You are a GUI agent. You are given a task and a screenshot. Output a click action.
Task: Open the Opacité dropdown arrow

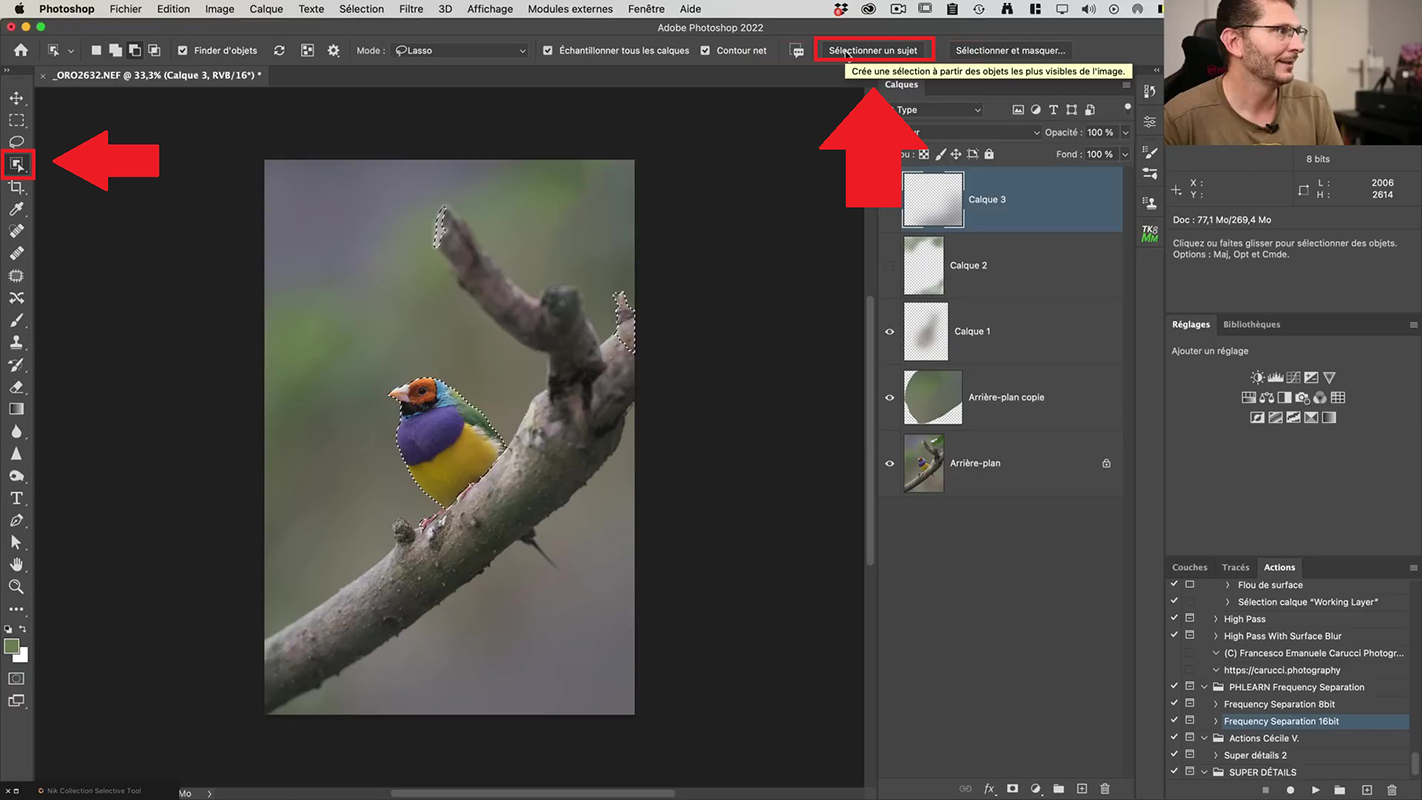1125,132
